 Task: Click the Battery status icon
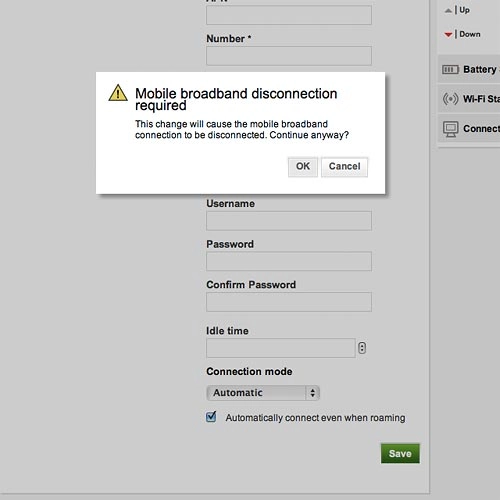pyautogui.click(x=450, y=70)
